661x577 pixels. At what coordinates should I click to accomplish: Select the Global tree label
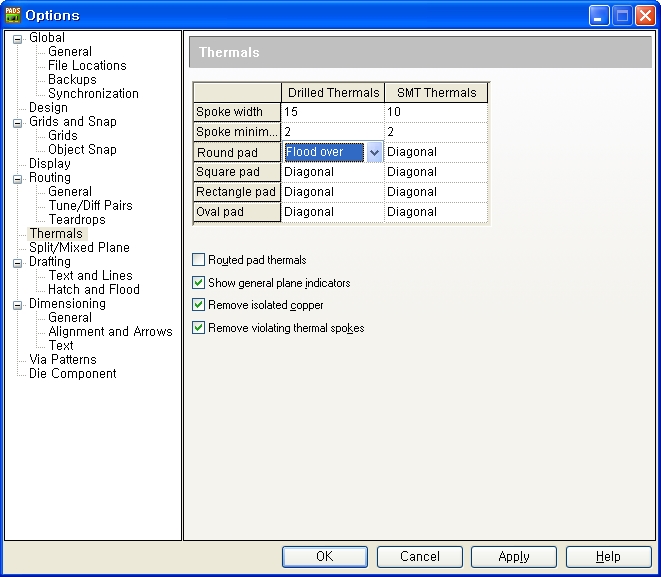(x=47, y=38)
